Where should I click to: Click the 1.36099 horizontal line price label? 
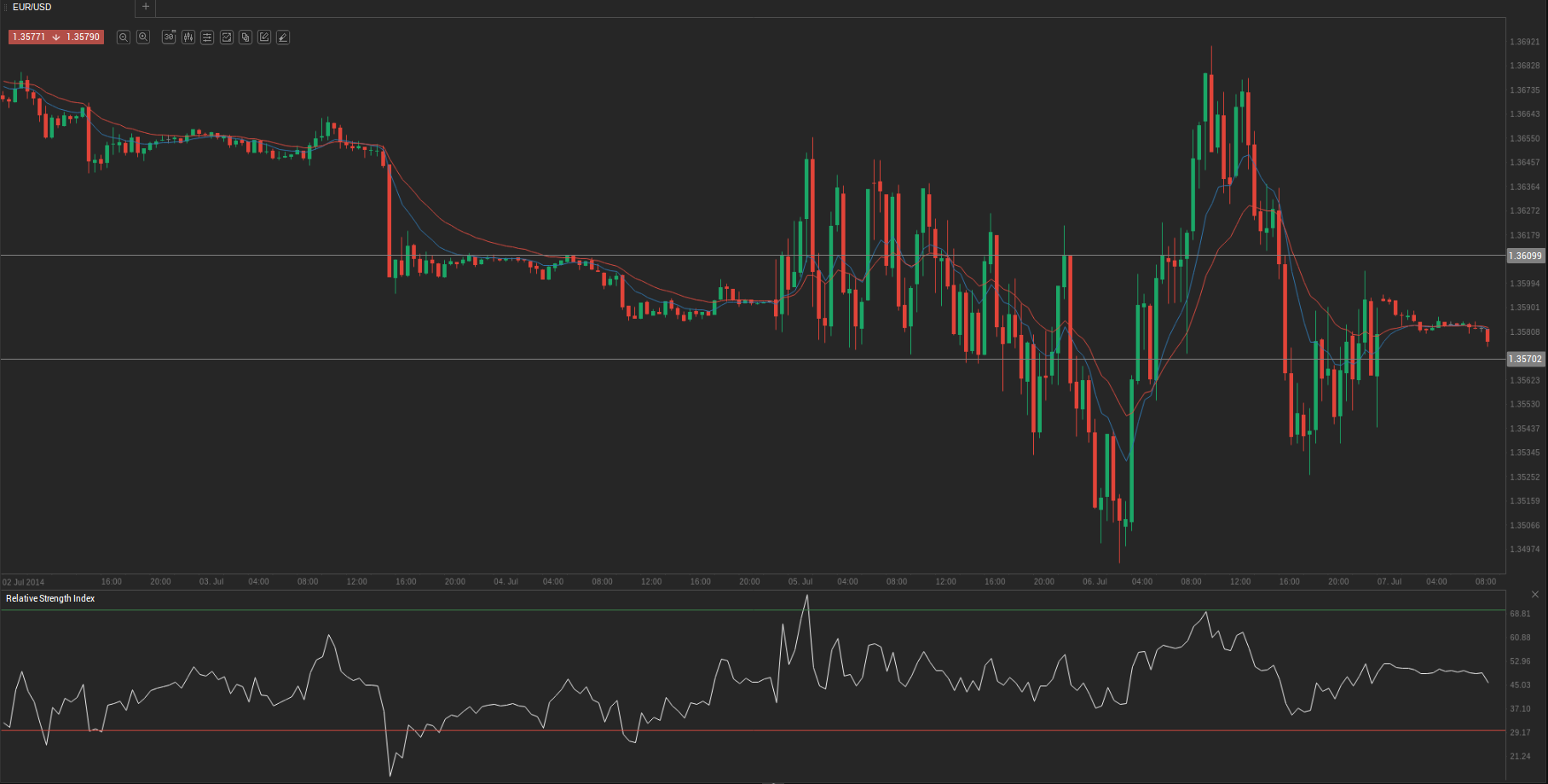point(1525,256)
